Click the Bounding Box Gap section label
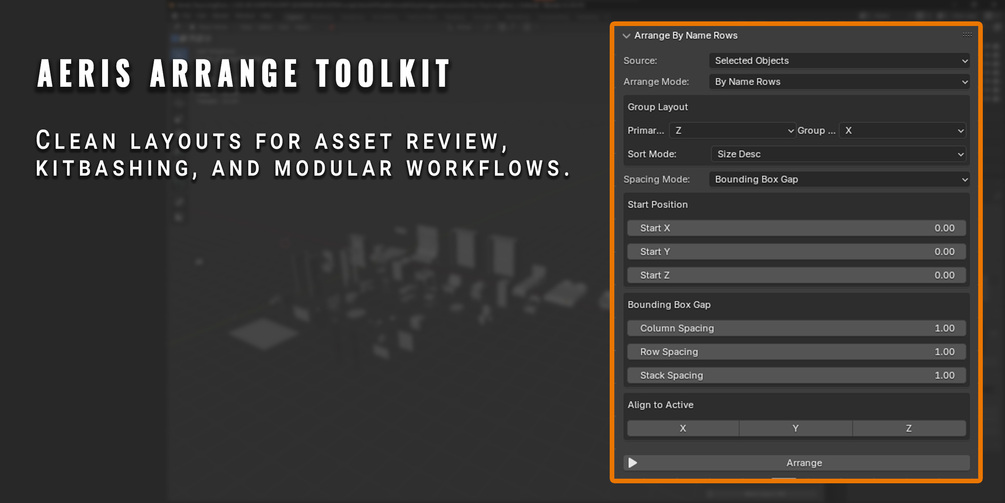This screenshot has height=503, width=1005. click(669, 305)
